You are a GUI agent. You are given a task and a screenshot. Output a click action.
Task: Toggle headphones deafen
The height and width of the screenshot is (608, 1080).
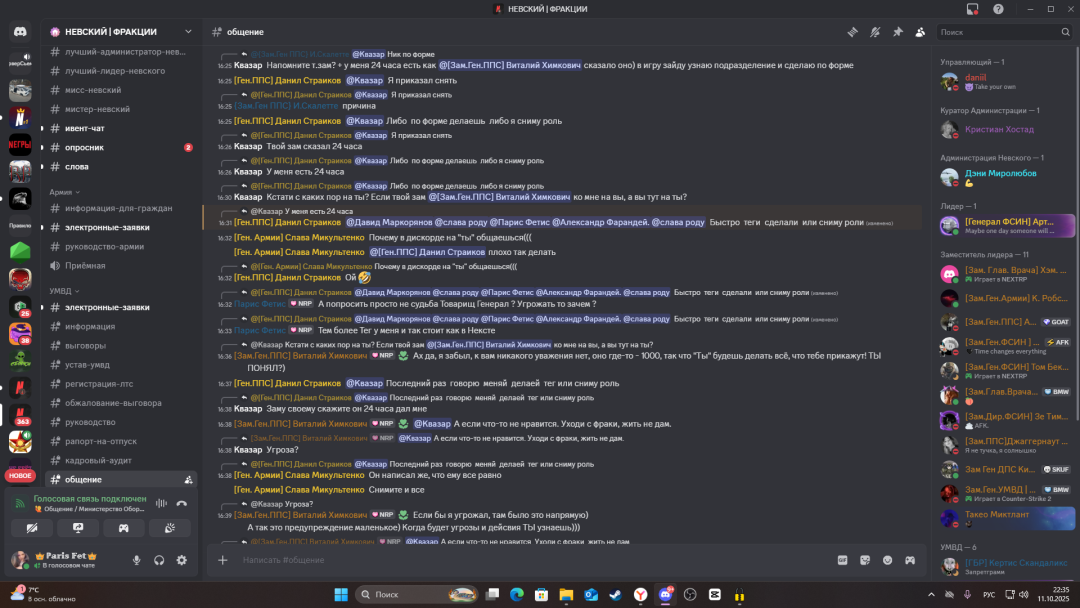click(x=159, y=560)
